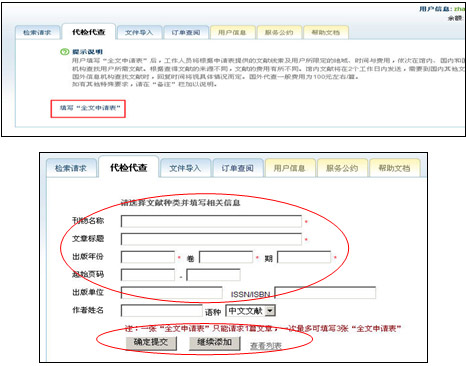Viewport: 466px width, 366px height.
Task: Click the end page box after the dash
Action: (213, 275)
